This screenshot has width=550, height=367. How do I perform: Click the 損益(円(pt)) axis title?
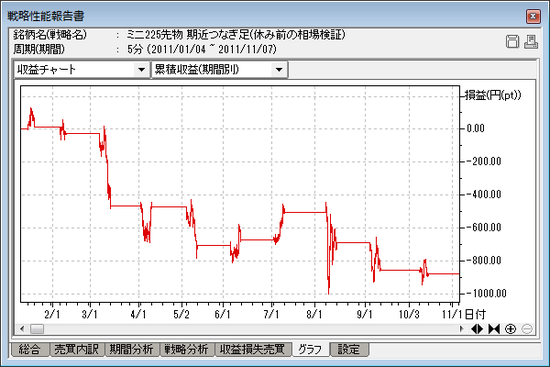pyautogui.click(x=493, y=95)
